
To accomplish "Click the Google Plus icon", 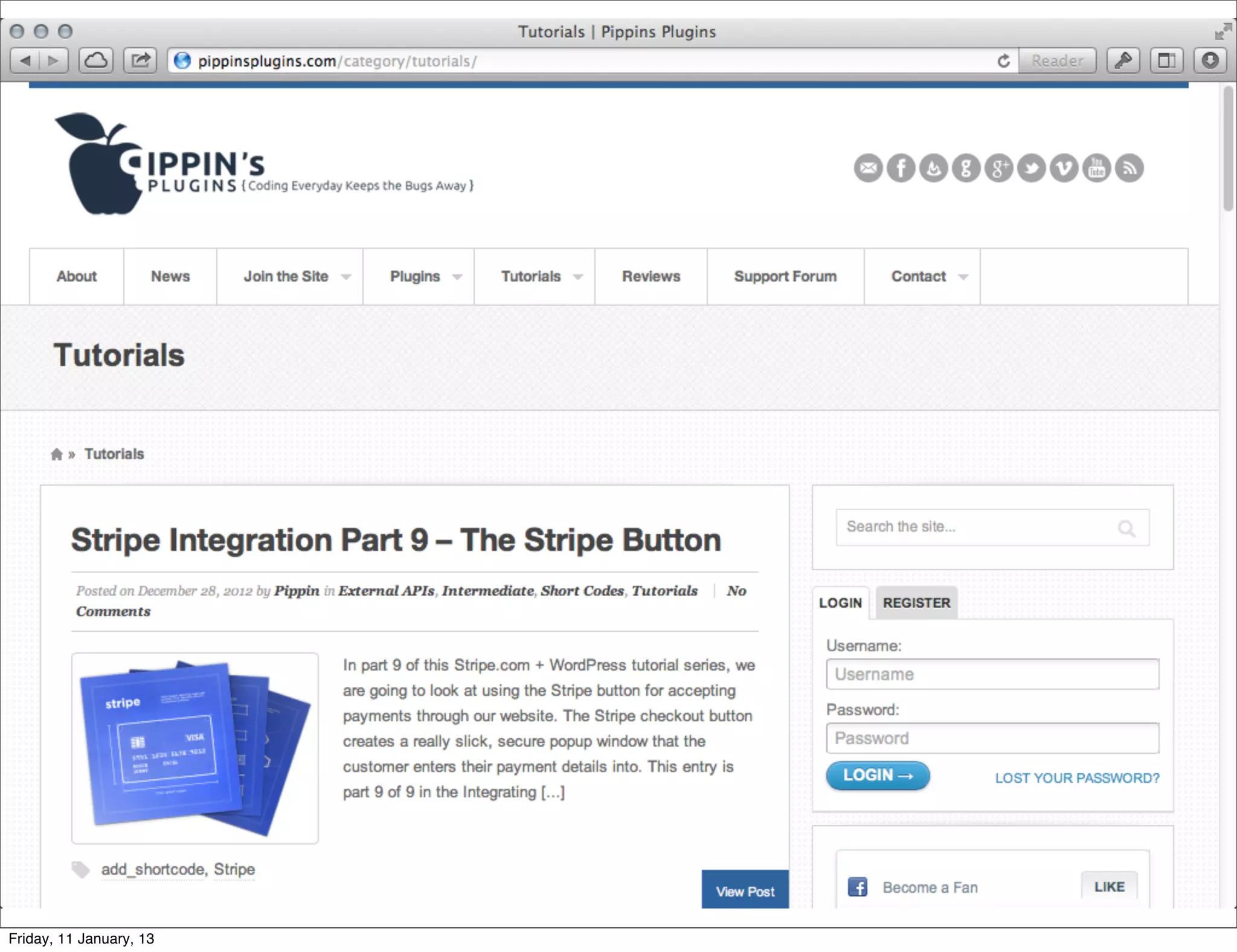I will [998, 168].
